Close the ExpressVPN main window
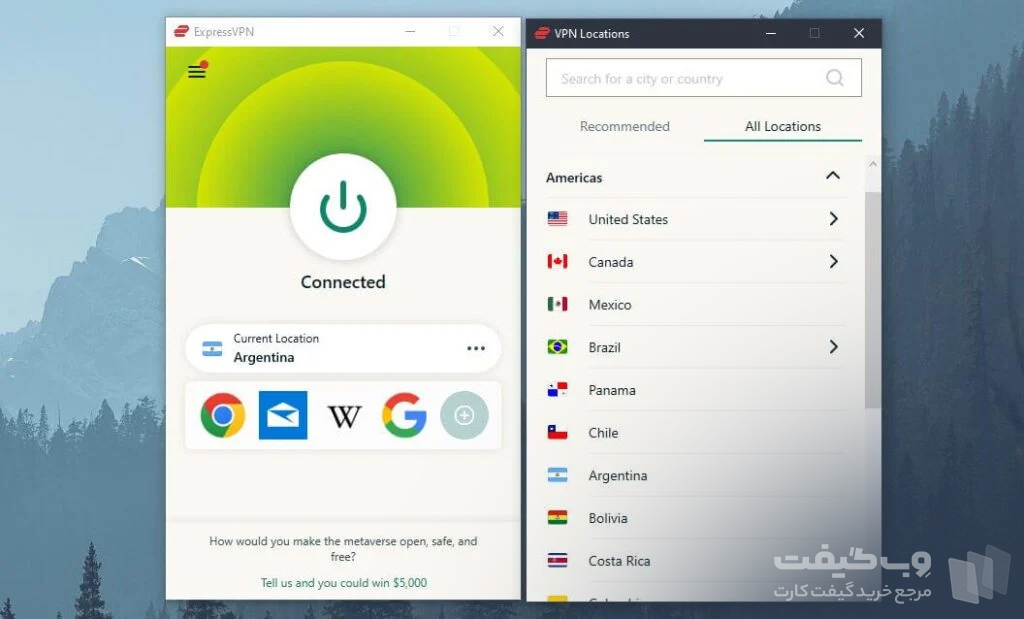 pos(498,31)
